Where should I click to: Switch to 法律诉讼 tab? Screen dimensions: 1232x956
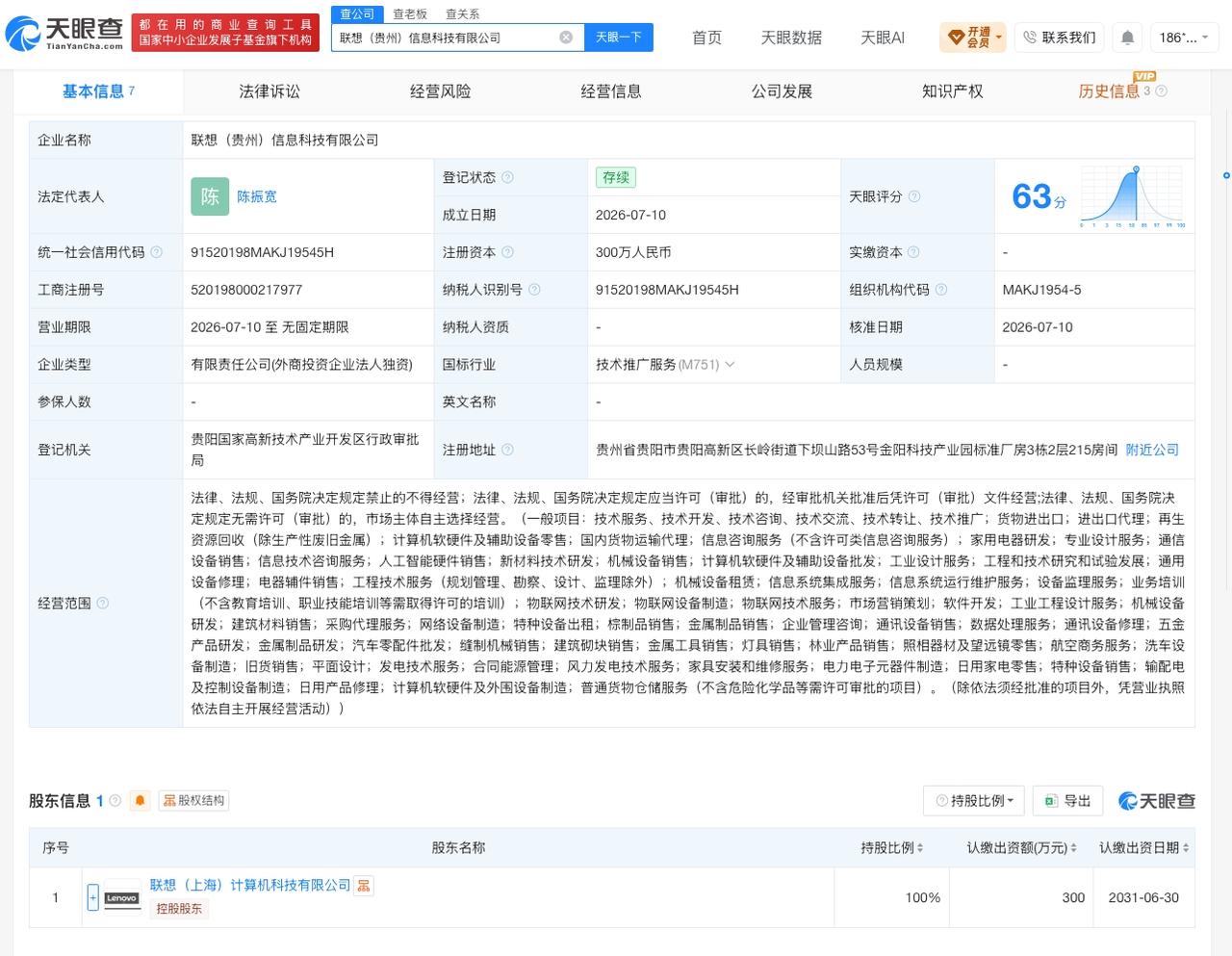(269, 91)
